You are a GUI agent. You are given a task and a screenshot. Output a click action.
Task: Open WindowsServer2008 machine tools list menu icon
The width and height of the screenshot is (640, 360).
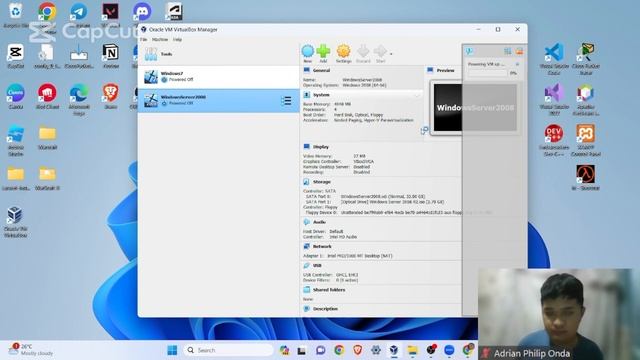[286, 101]
